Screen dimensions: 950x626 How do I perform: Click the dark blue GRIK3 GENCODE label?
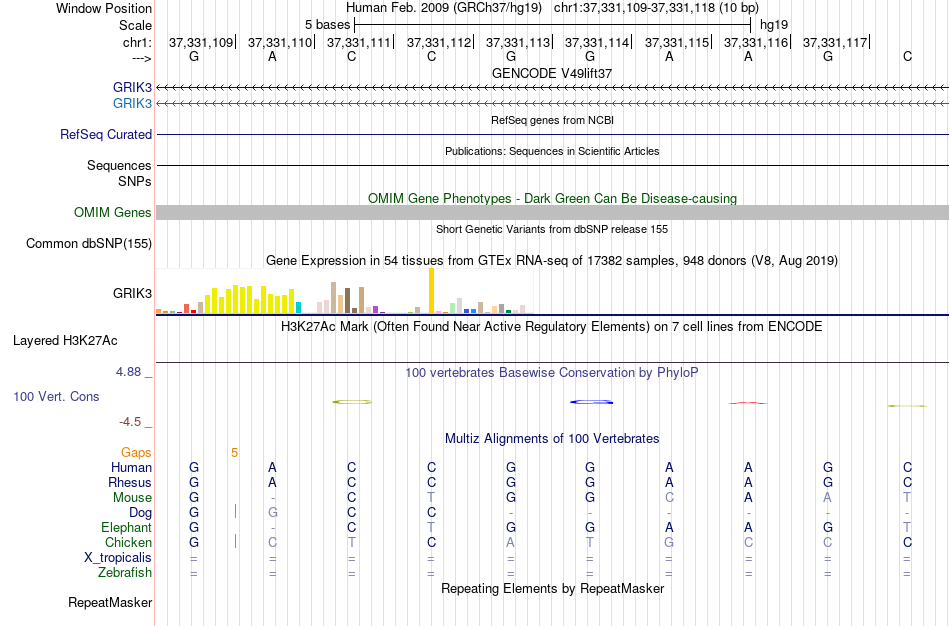(132, 87)
